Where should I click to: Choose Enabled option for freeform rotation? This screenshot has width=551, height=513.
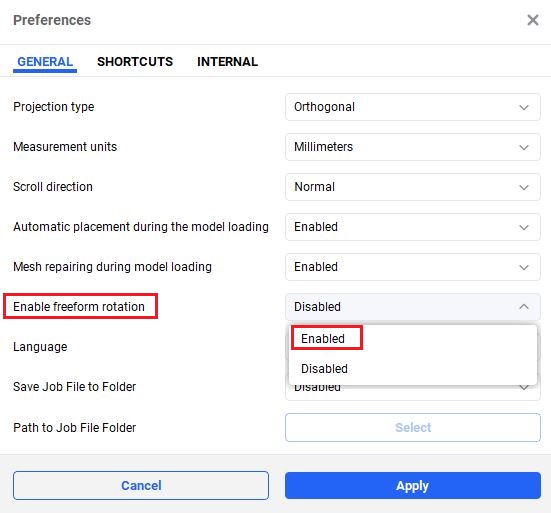tap(323, 338)
